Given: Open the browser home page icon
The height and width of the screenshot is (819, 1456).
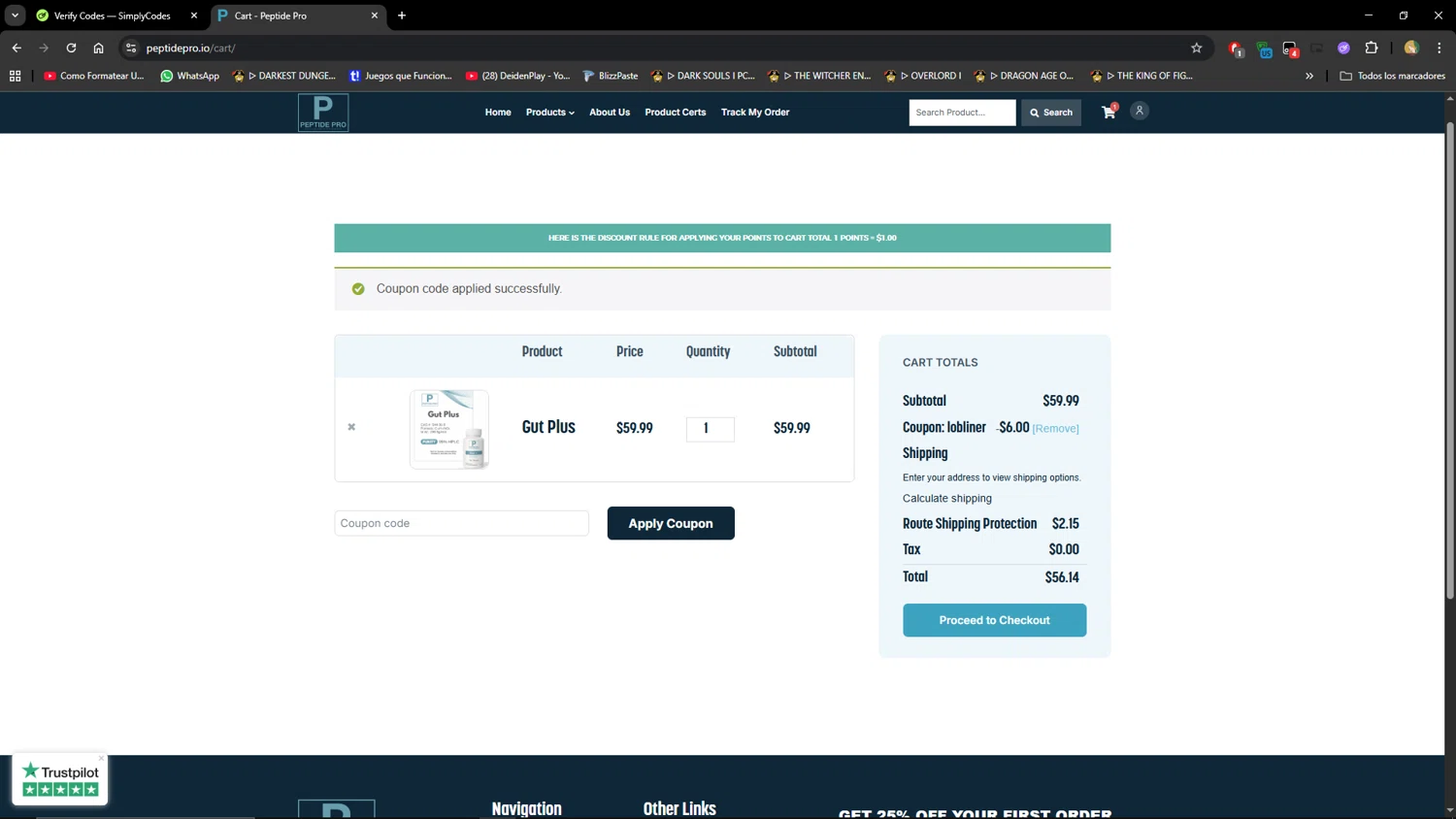Looking at the screenshot, I should click(98, 48).
